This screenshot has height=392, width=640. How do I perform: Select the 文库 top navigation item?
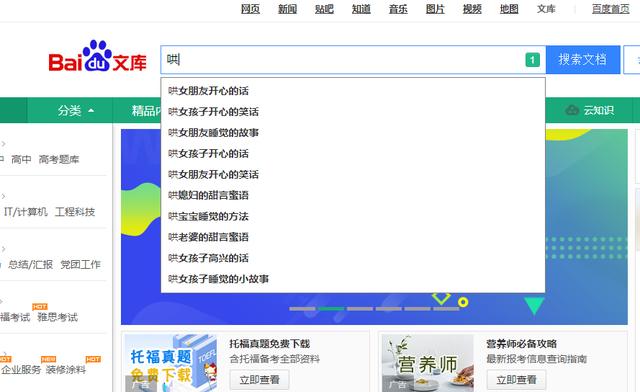coord(546,9)
